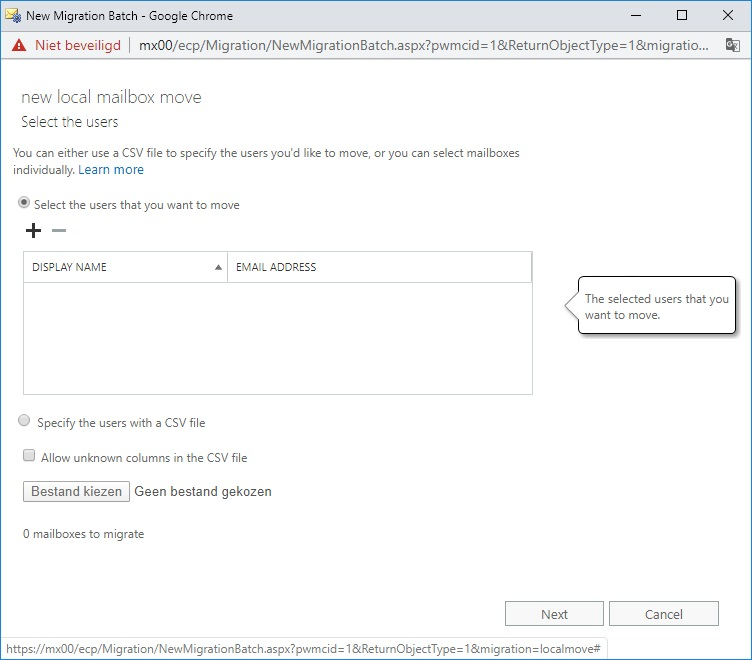The height and width of the screenshot is (660, 752).
Task: Maximize the Chrome window
Action: coord(682,15)
